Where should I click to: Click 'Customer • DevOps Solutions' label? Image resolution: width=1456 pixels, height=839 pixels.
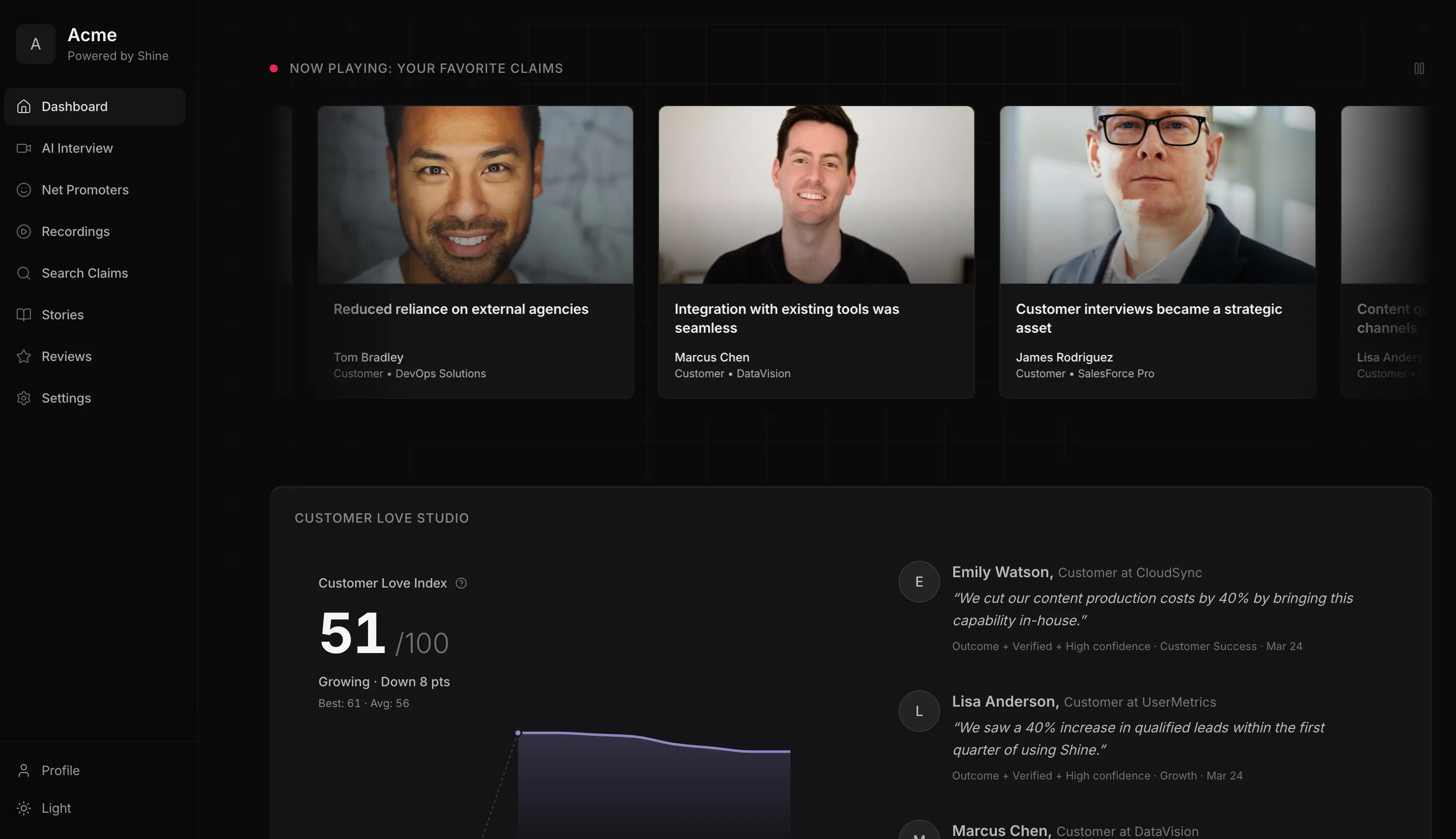(410, 373)
